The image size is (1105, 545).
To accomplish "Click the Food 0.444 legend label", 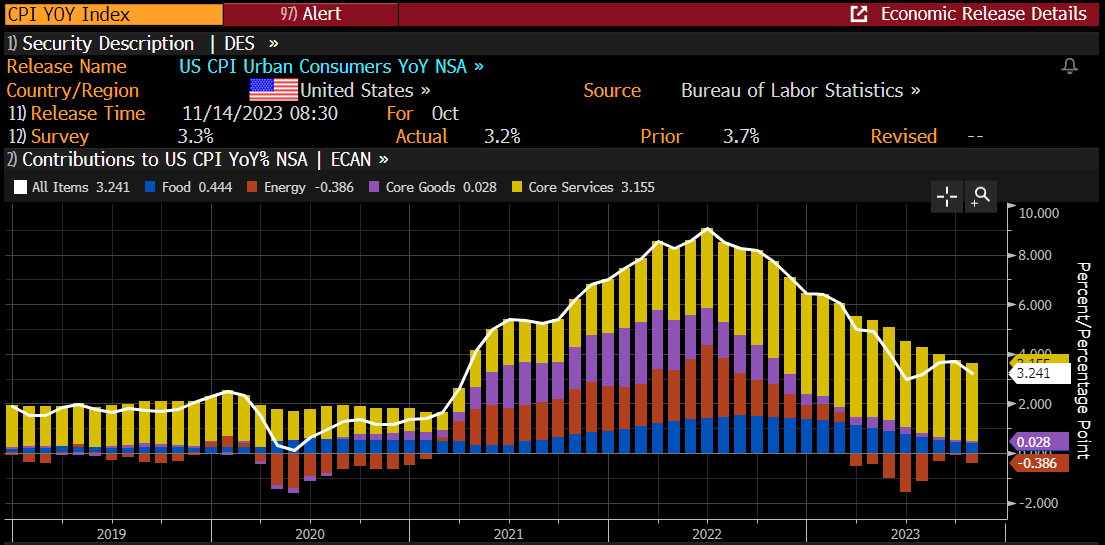I will [x=197, y=188].
